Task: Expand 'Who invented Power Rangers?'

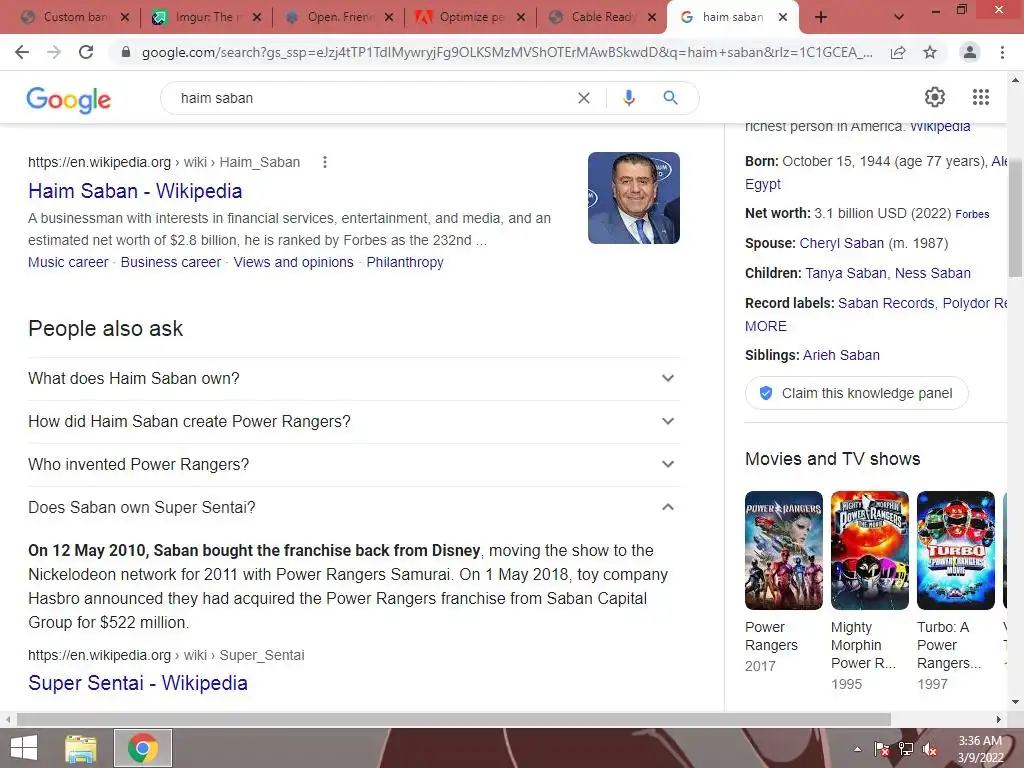Action: 354,465
